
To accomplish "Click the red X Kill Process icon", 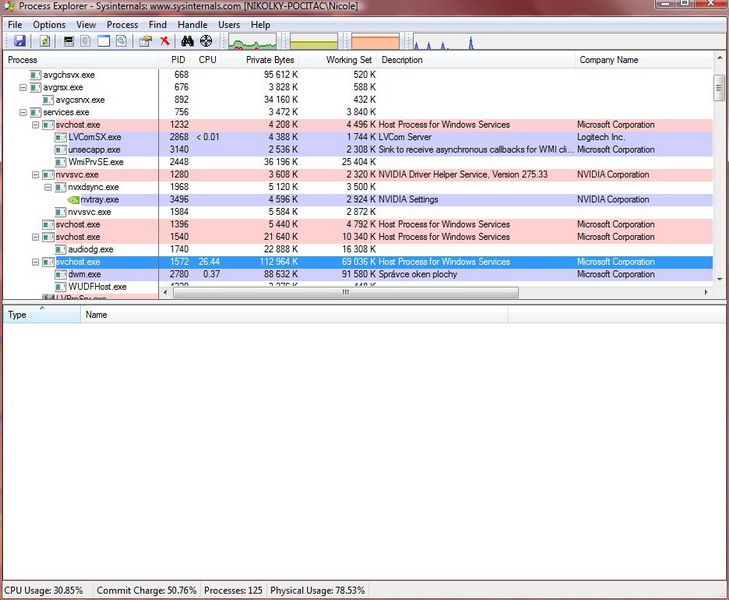I will (165, 41).
